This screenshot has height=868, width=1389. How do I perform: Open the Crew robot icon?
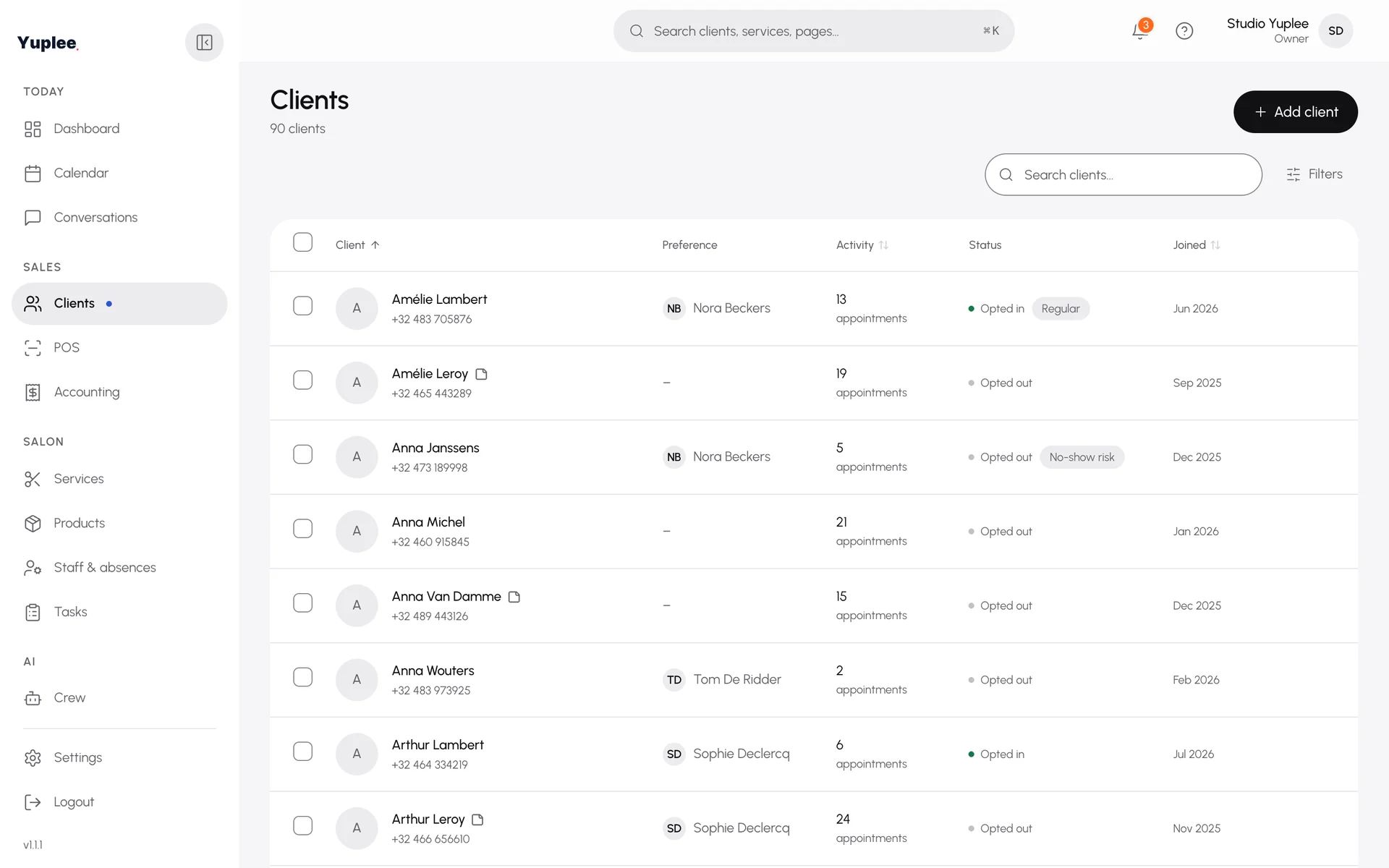pyautogui.click(x=33, y=698)
